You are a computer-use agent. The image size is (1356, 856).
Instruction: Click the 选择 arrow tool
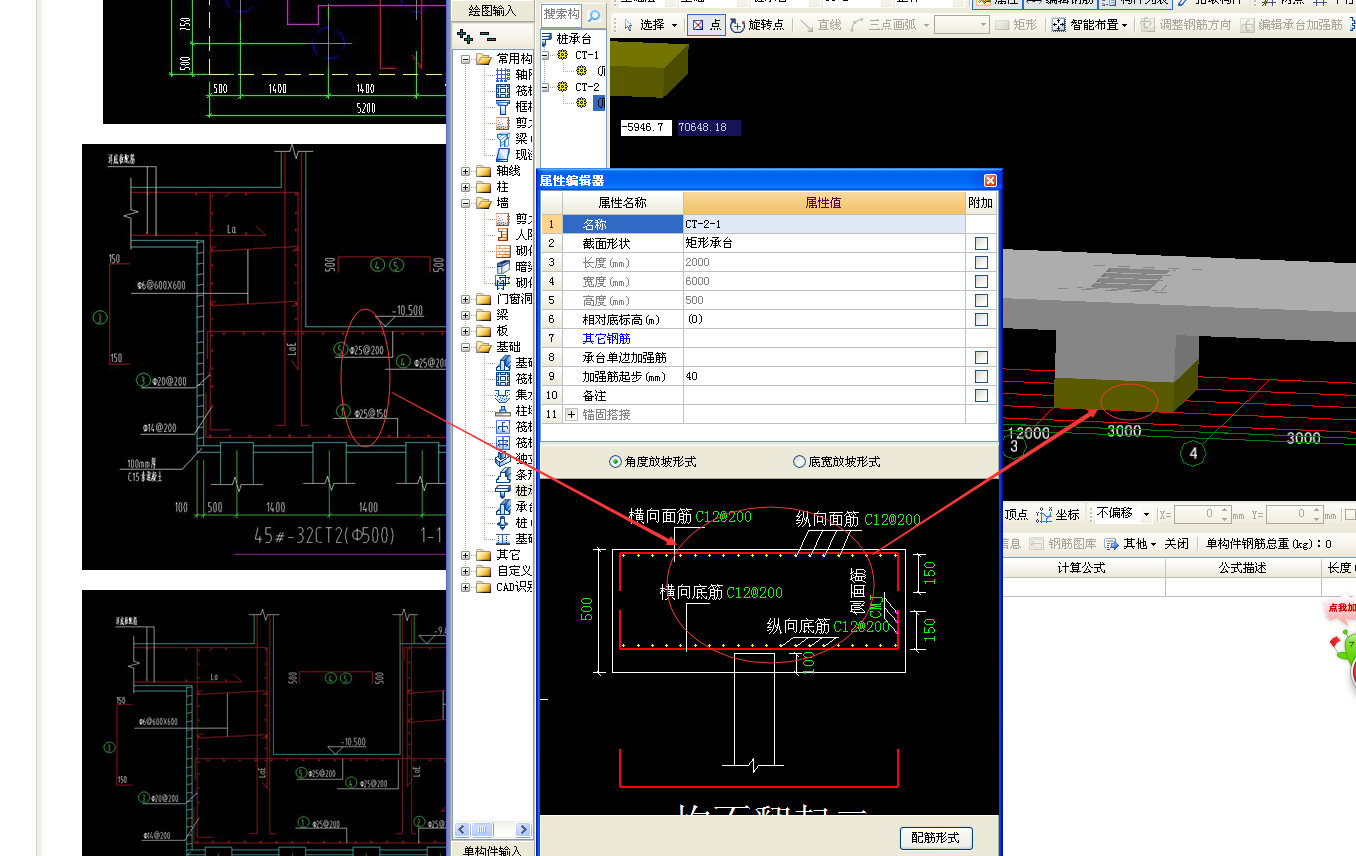(644, 25)
